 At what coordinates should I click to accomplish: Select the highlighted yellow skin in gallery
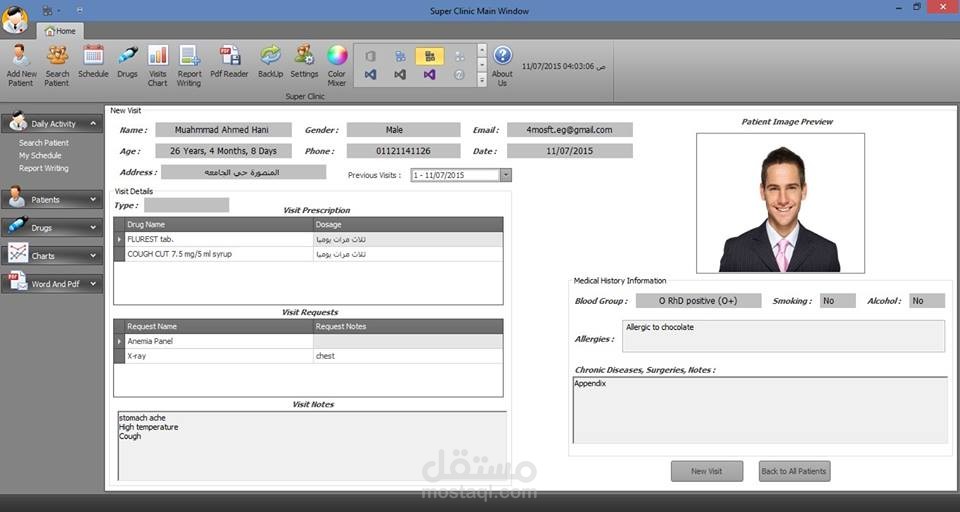pos(430,56)
